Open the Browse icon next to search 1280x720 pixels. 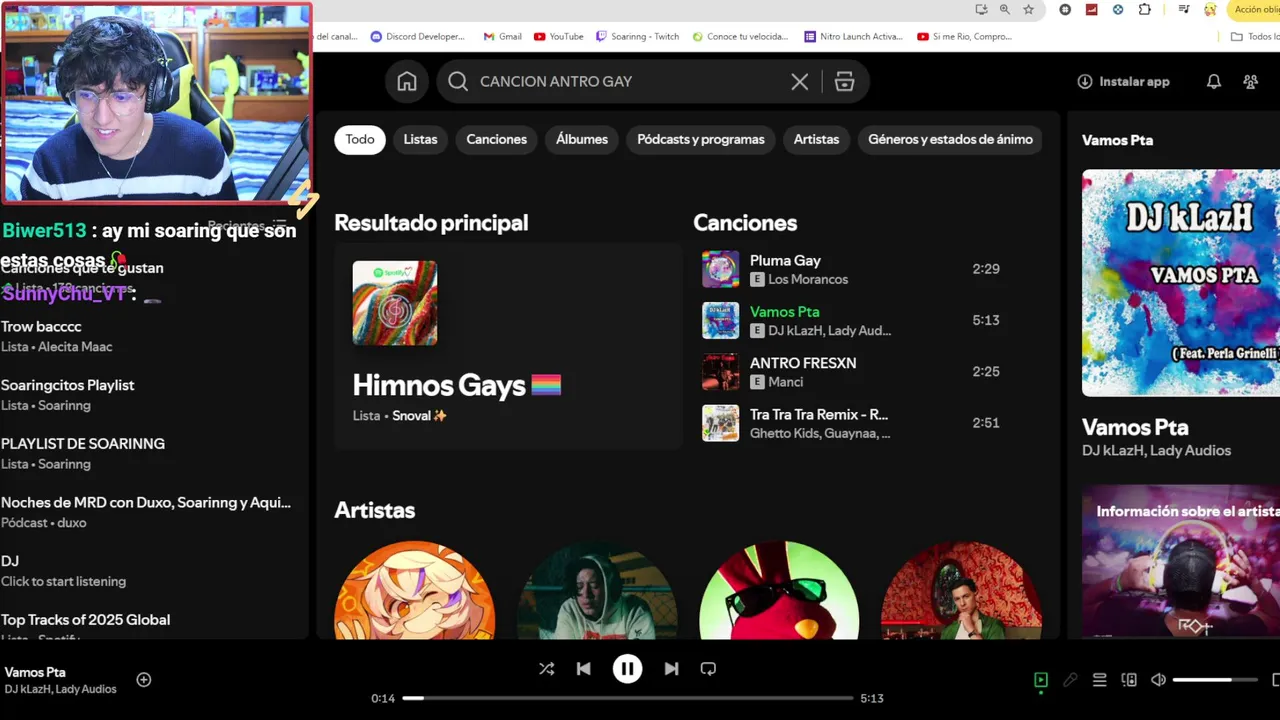coord(845,82)
